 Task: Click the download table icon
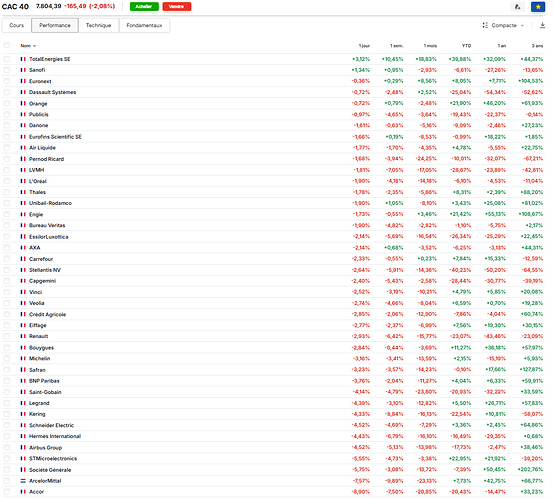(542, 25)
